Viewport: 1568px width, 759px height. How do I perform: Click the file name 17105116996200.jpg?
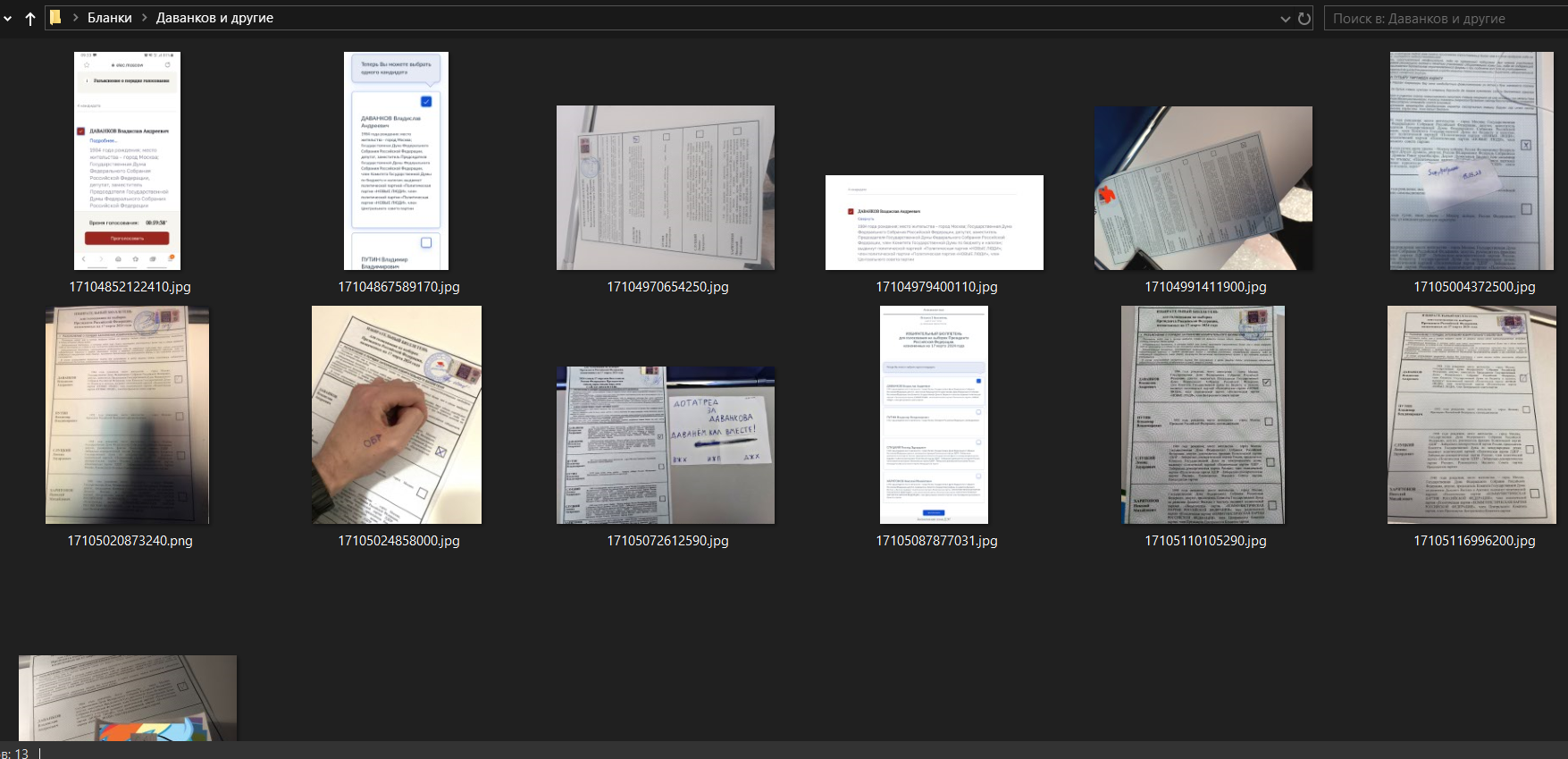(1475, 541)
